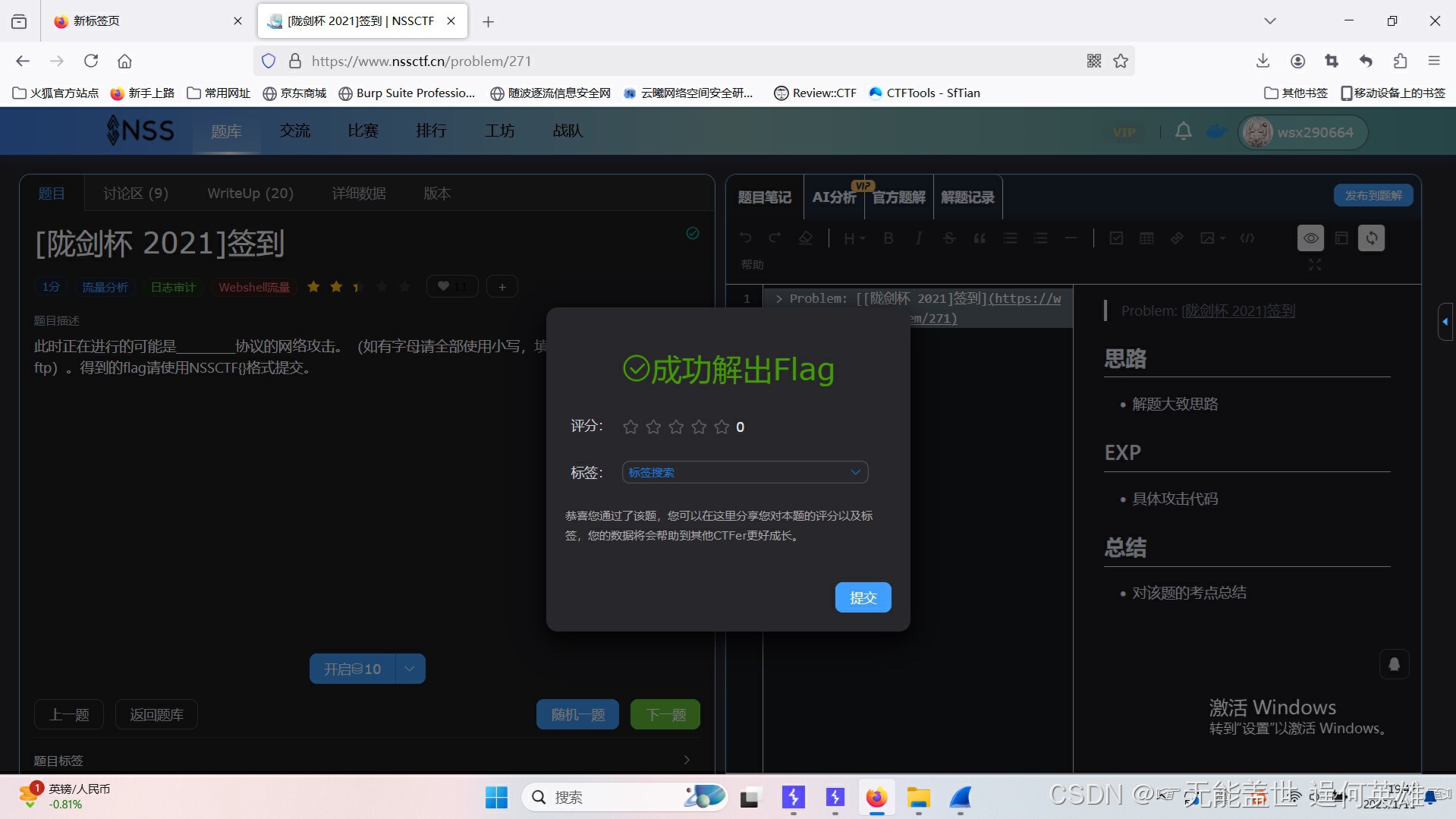The width and height of the screenshot is (1456, 819).
Task: Toggle side-by-side edit view
Action: [1341, 238]
